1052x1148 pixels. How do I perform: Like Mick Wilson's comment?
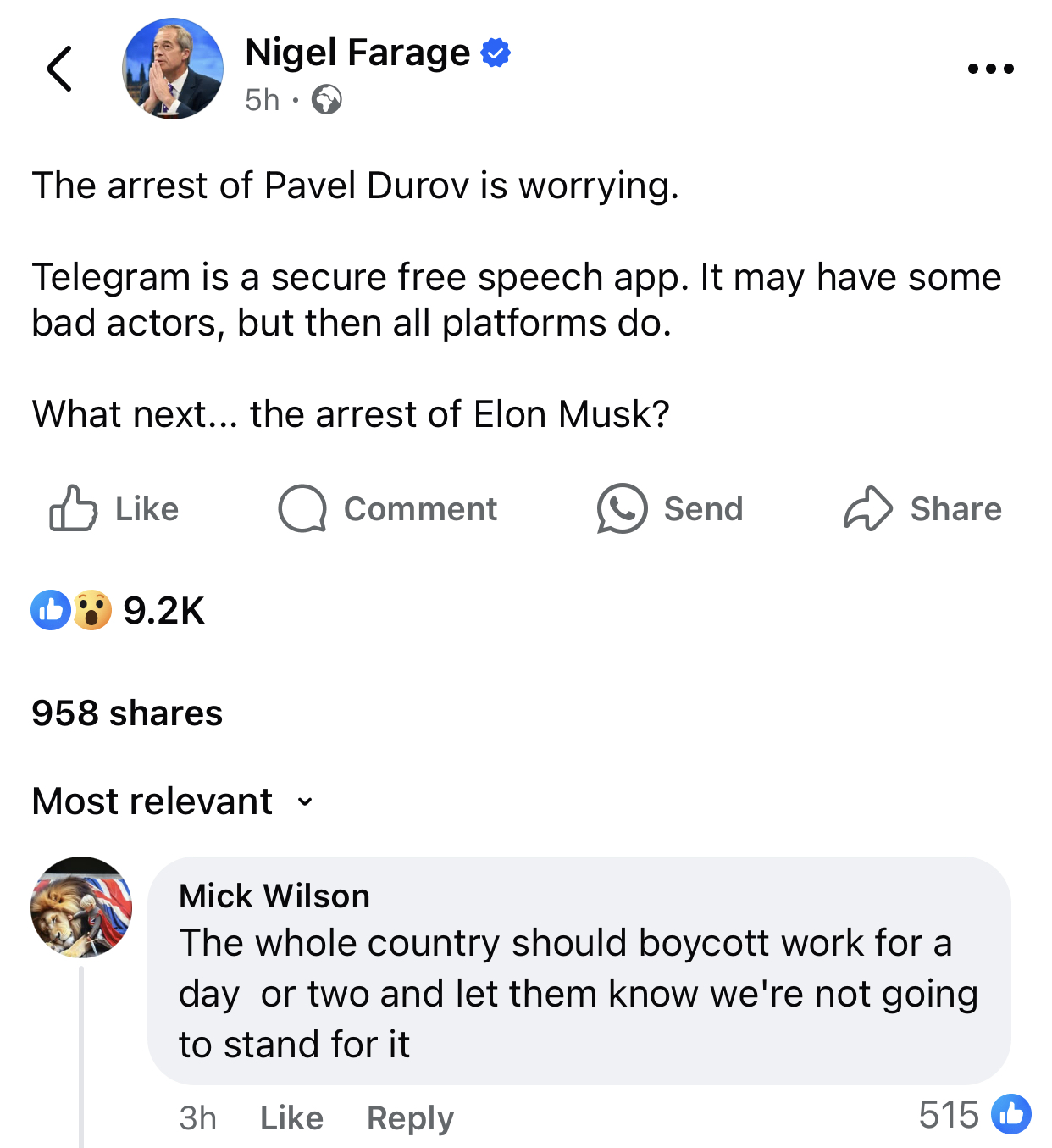click(x=291, y=1118)
